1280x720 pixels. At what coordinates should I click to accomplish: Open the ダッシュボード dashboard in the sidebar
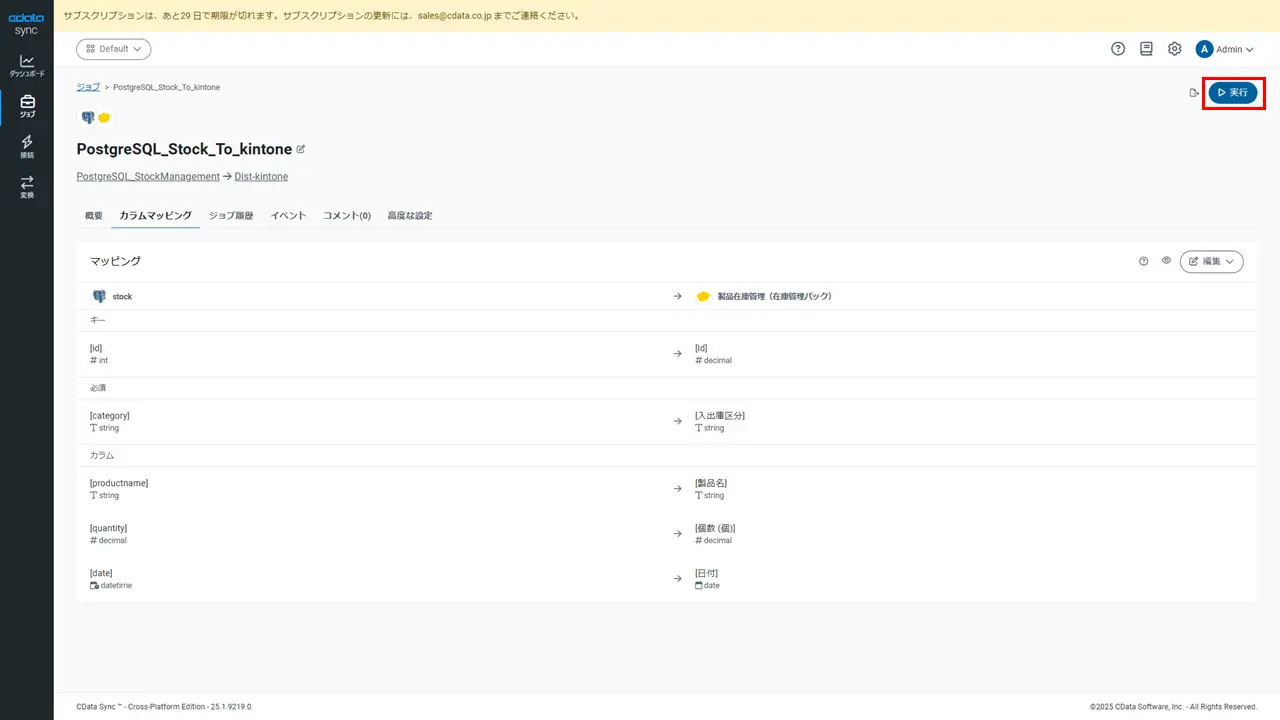tap(26, 66)
